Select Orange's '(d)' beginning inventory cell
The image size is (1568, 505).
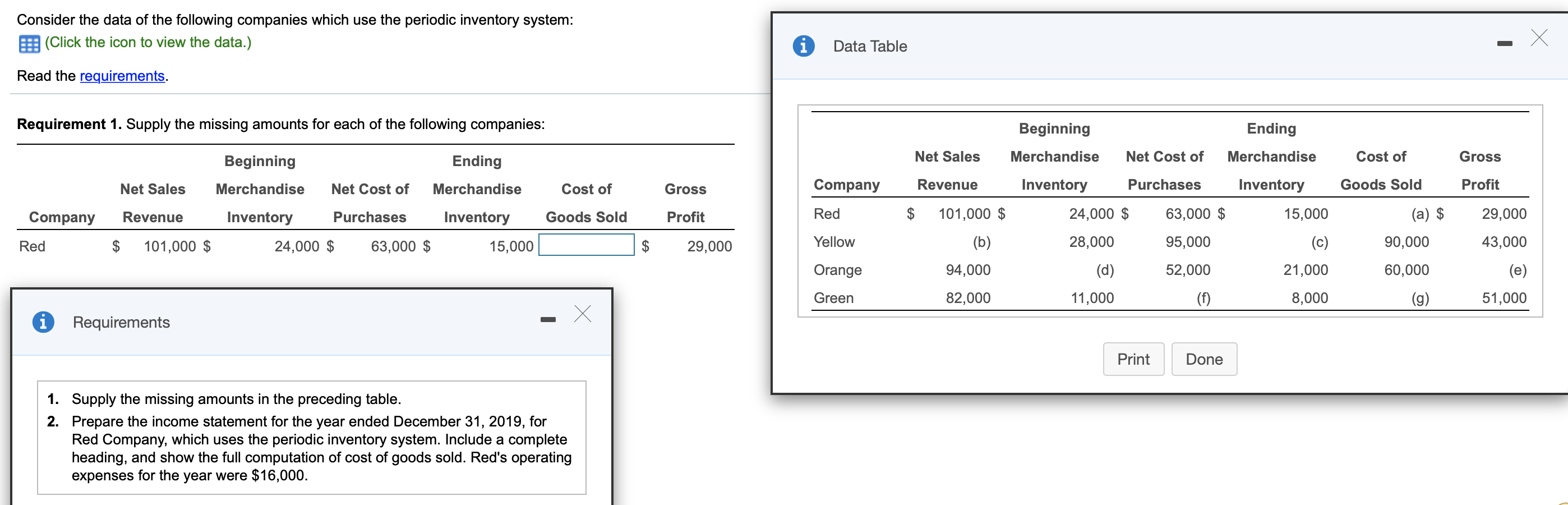[x=1105, y=270]
